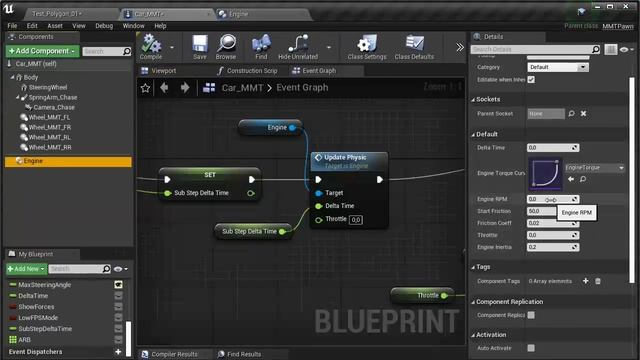The image size is (640, 360).
Task: Open MMTPawn parent class link
Action: 618,26
